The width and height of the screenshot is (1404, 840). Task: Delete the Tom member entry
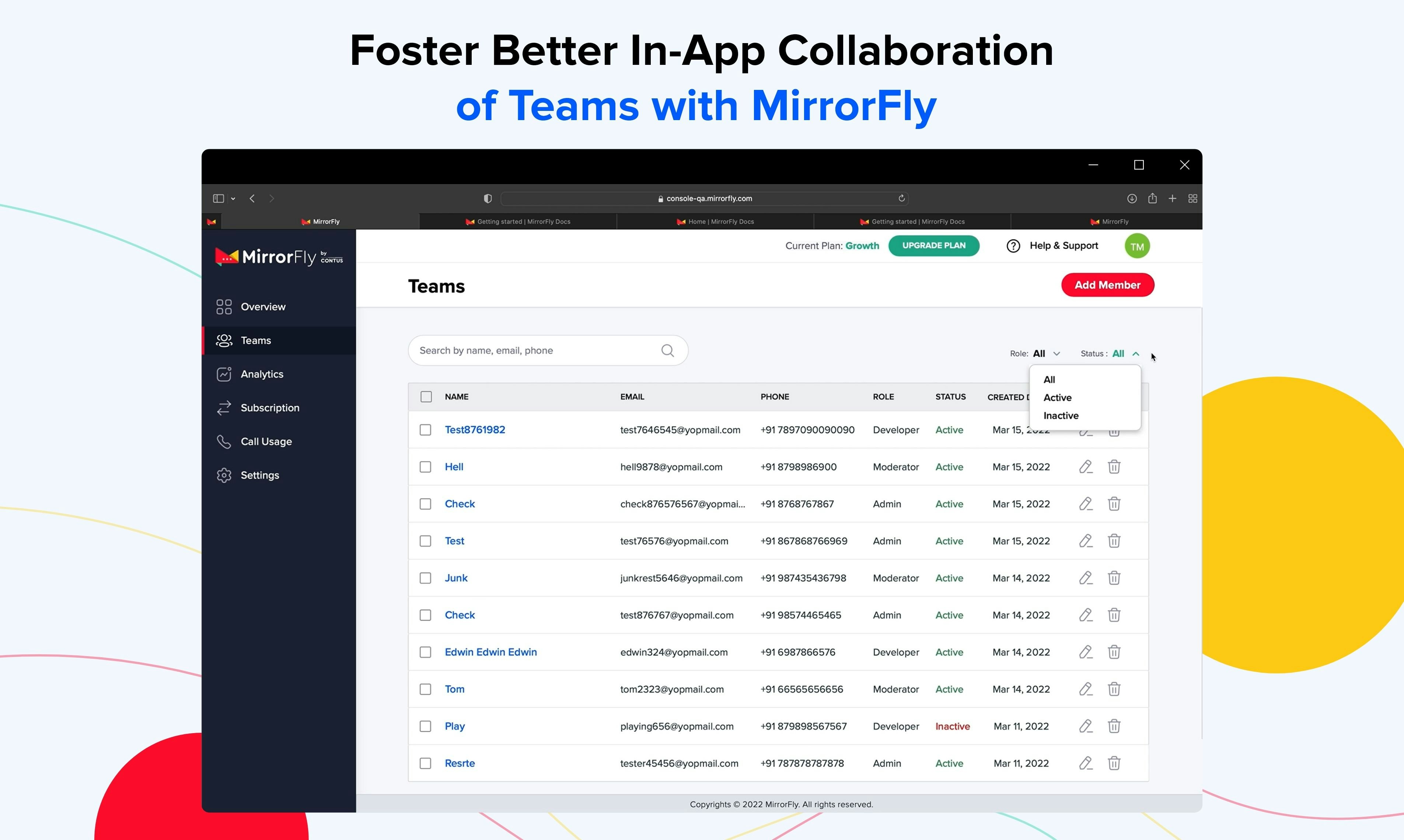(x=1114, y=689)
